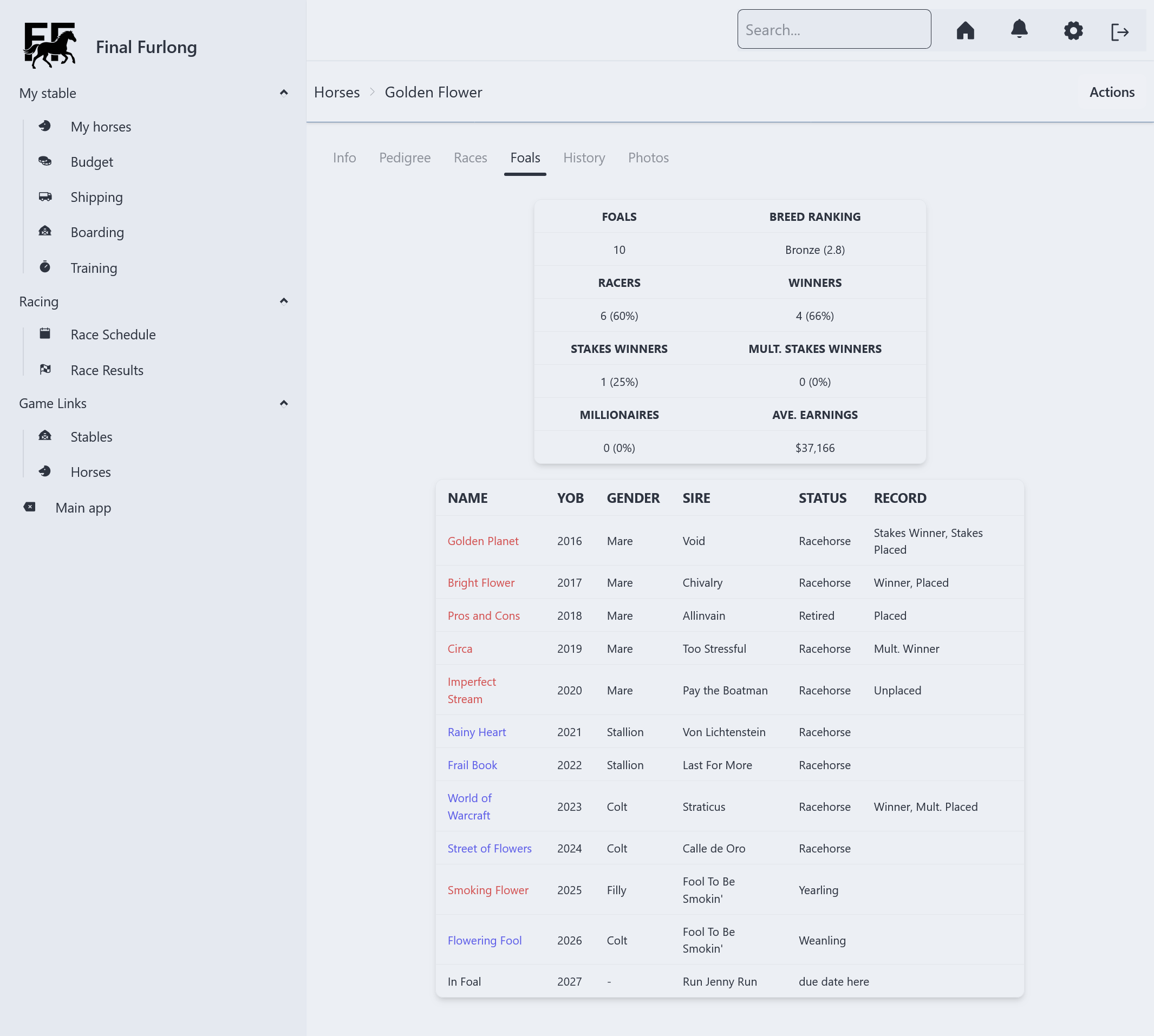Viewport: 1154px width, 1036px height.
Task: Click the Race Results flag icon
Action: pos(45,370)
